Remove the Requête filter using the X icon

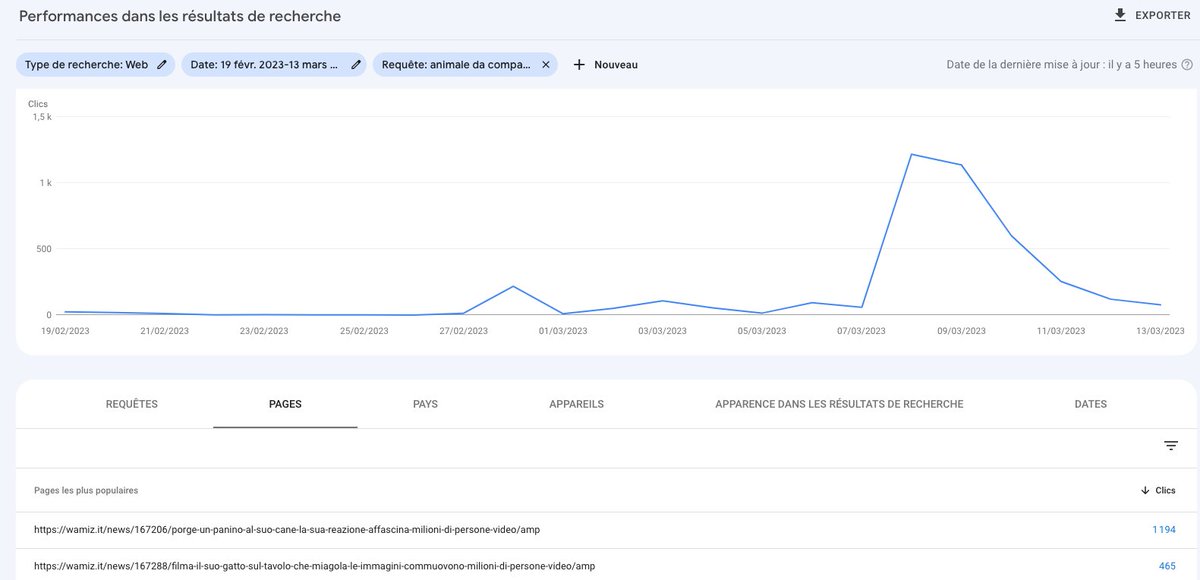[546, 63]
